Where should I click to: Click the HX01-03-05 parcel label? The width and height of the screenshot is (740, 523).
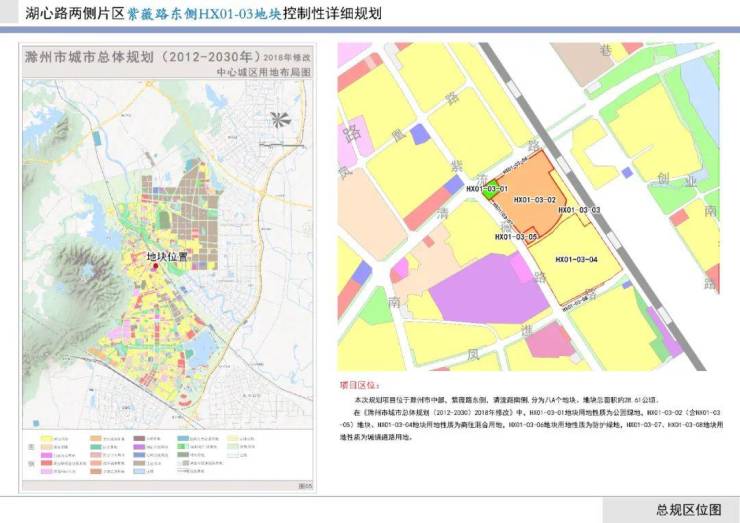tap(516, 237)
